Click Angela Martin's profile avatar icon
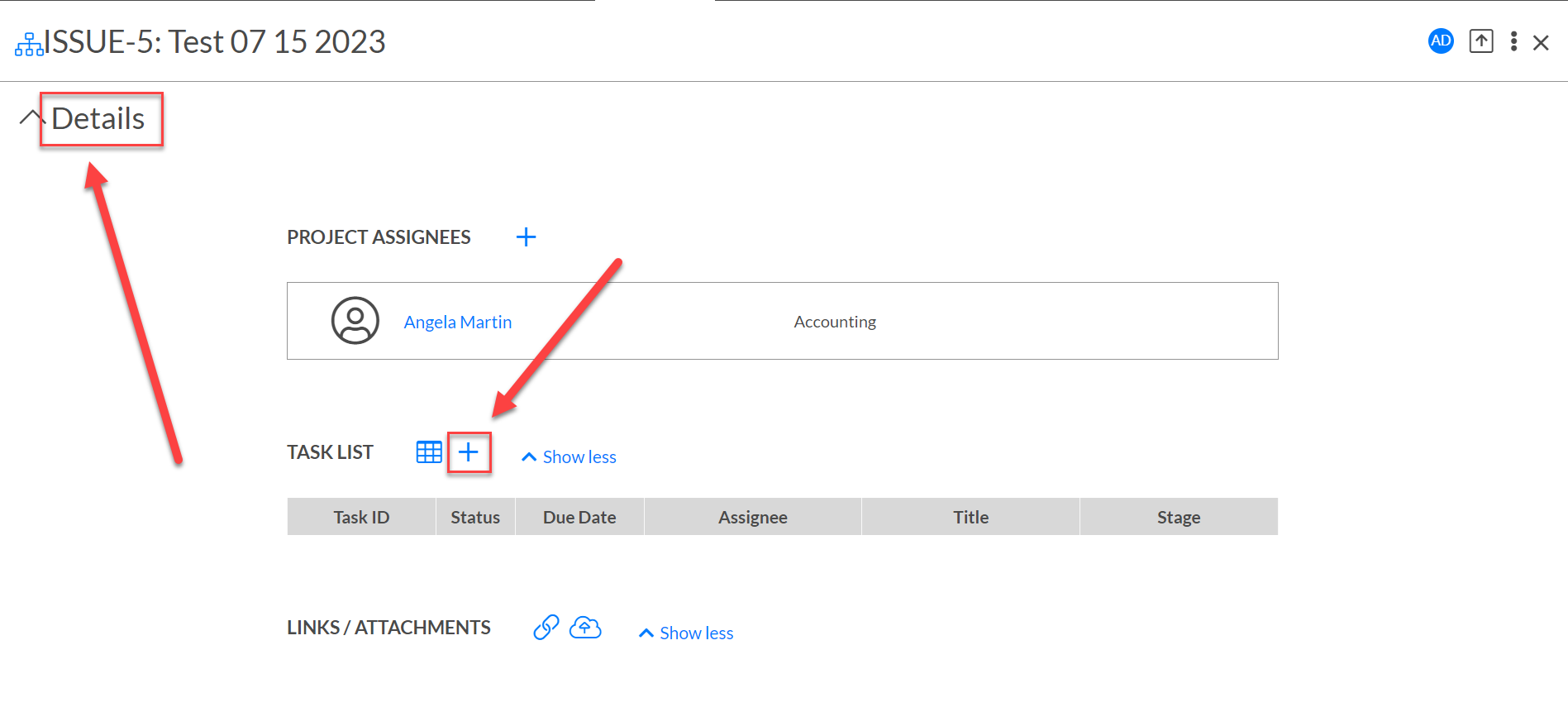Viewport: 1568px width, 712px height. pyautogui.click(x=355, y=321)
